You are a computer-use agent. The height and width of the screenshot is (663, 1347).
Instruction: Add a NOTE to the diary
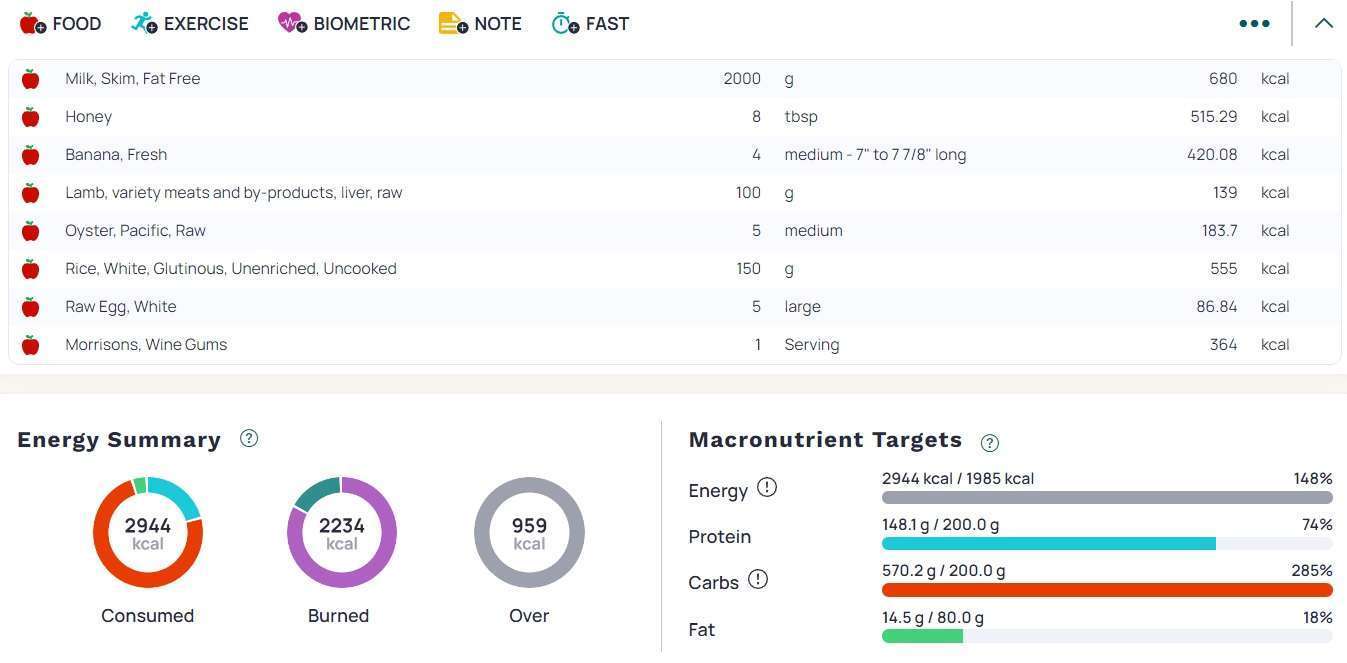480,23
